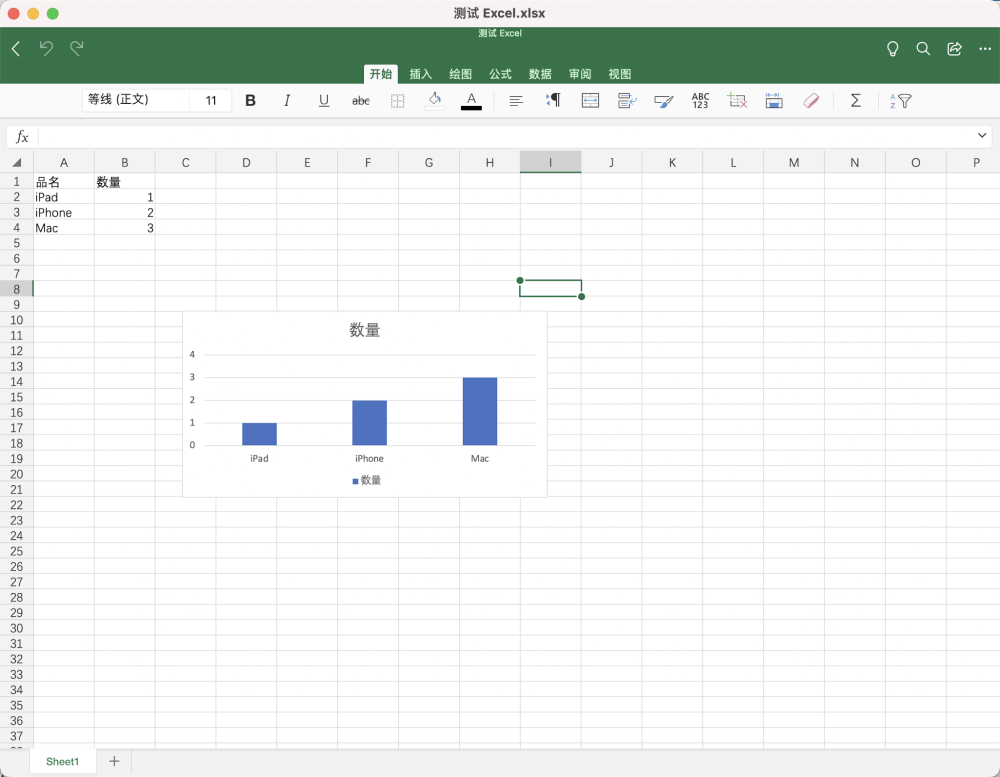Add a new sheet with plus button
1000x777 pixels.
click(x=114, y=761)
